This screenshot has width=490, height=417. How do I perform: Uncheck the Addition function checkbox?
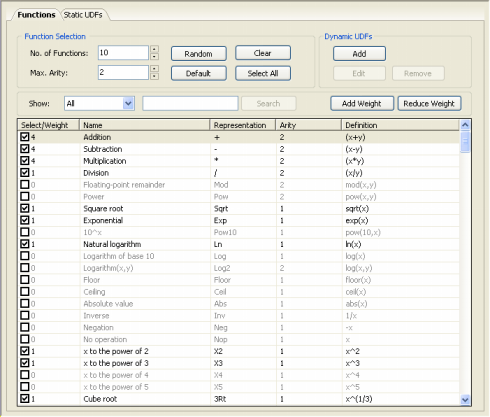coord(25,137)
